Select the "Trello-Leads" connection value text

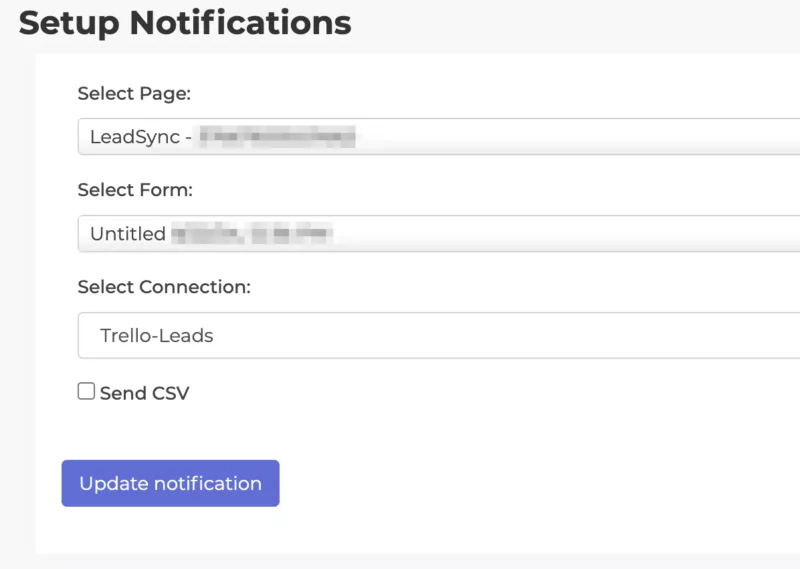pyautogui.click(x=157, y=336)
